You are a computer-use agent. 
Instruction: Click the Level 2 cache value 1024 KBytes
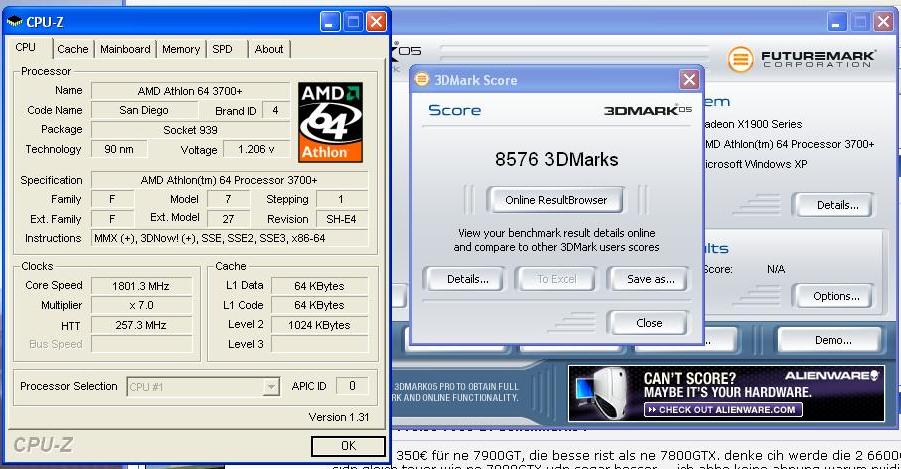[x=319, y=325]
